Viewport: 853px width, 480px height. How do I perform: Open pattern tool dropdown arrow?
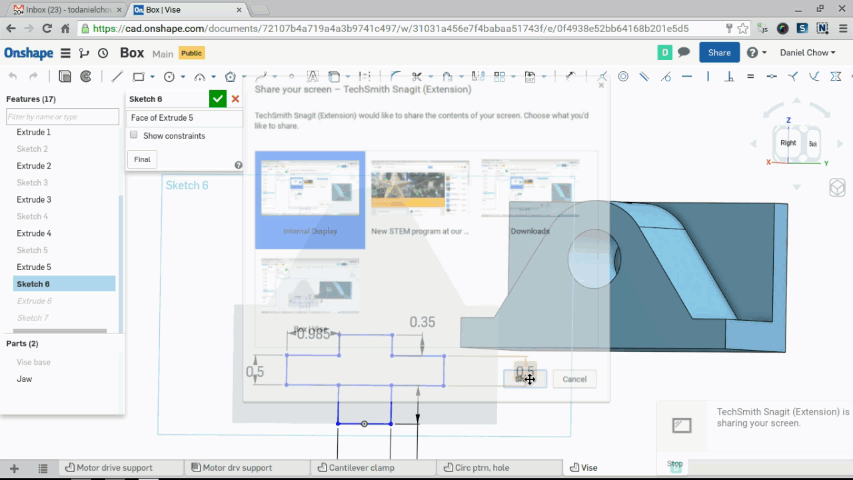click(513, 77)
